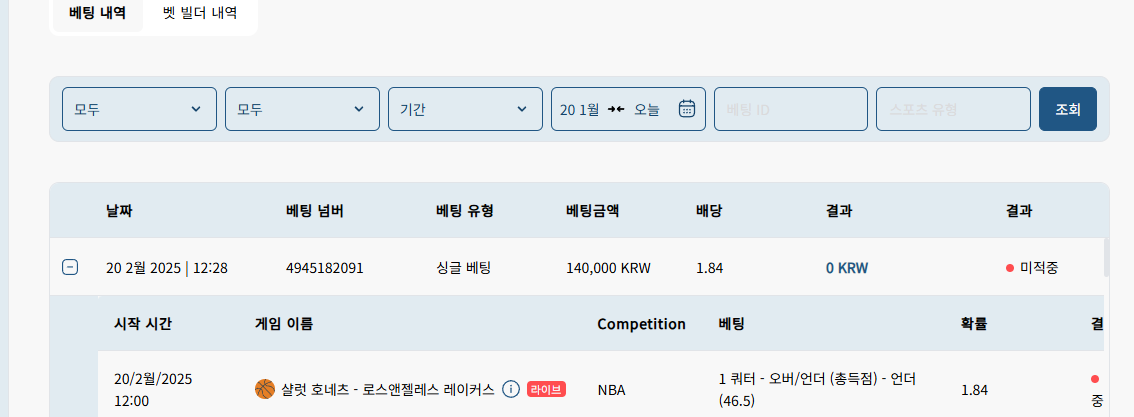Click the info icon beside the match name
This screenshot has height=417, width=1134.
tap(511, 390)
